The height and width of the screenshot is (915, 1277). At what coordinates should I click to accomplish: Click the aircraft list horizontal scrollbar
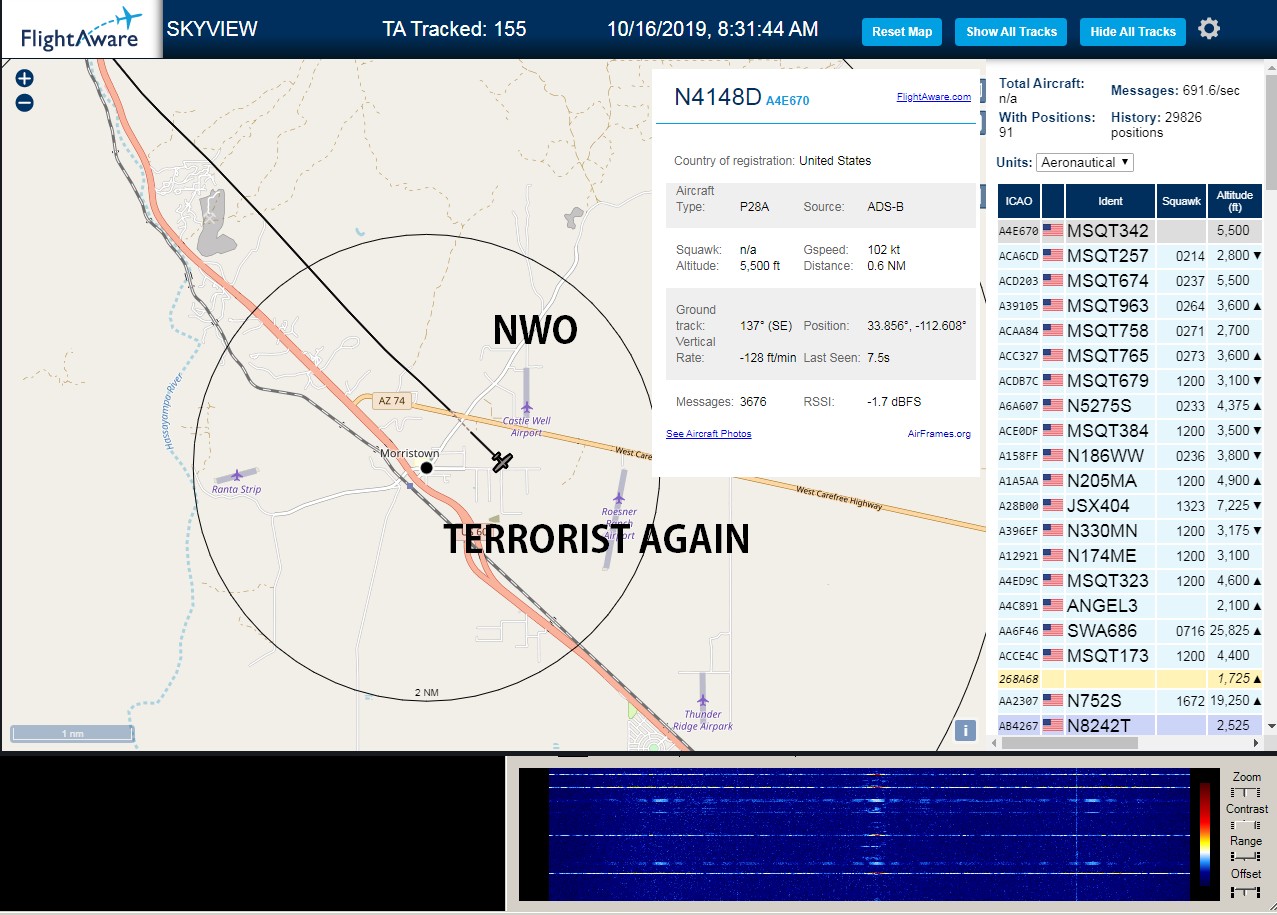point(1068,743)
